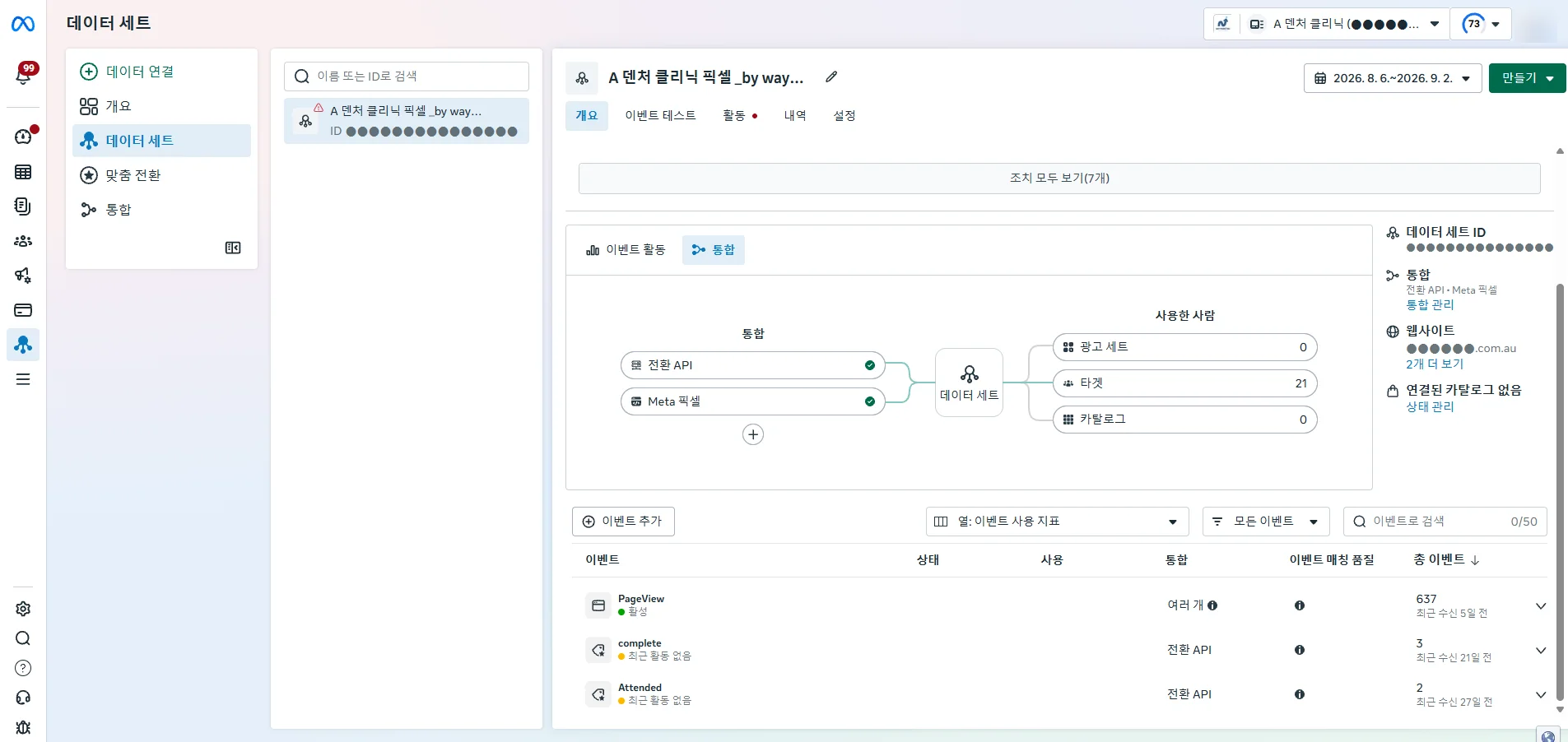Open 맞춤 전환 in left menu
Screen dimensions: 1568x742
pos(161,175)
